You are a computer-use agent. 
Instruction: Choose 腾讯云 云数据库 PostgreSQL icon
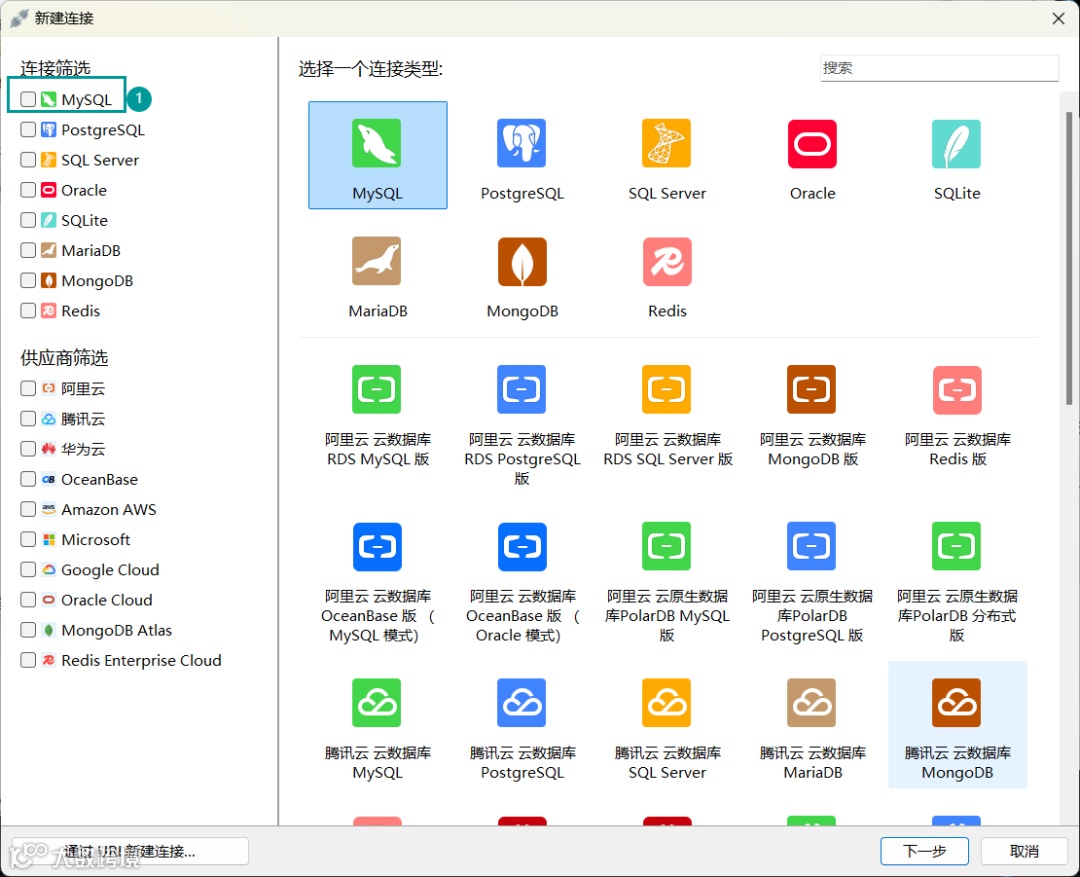tap(521, 703)
